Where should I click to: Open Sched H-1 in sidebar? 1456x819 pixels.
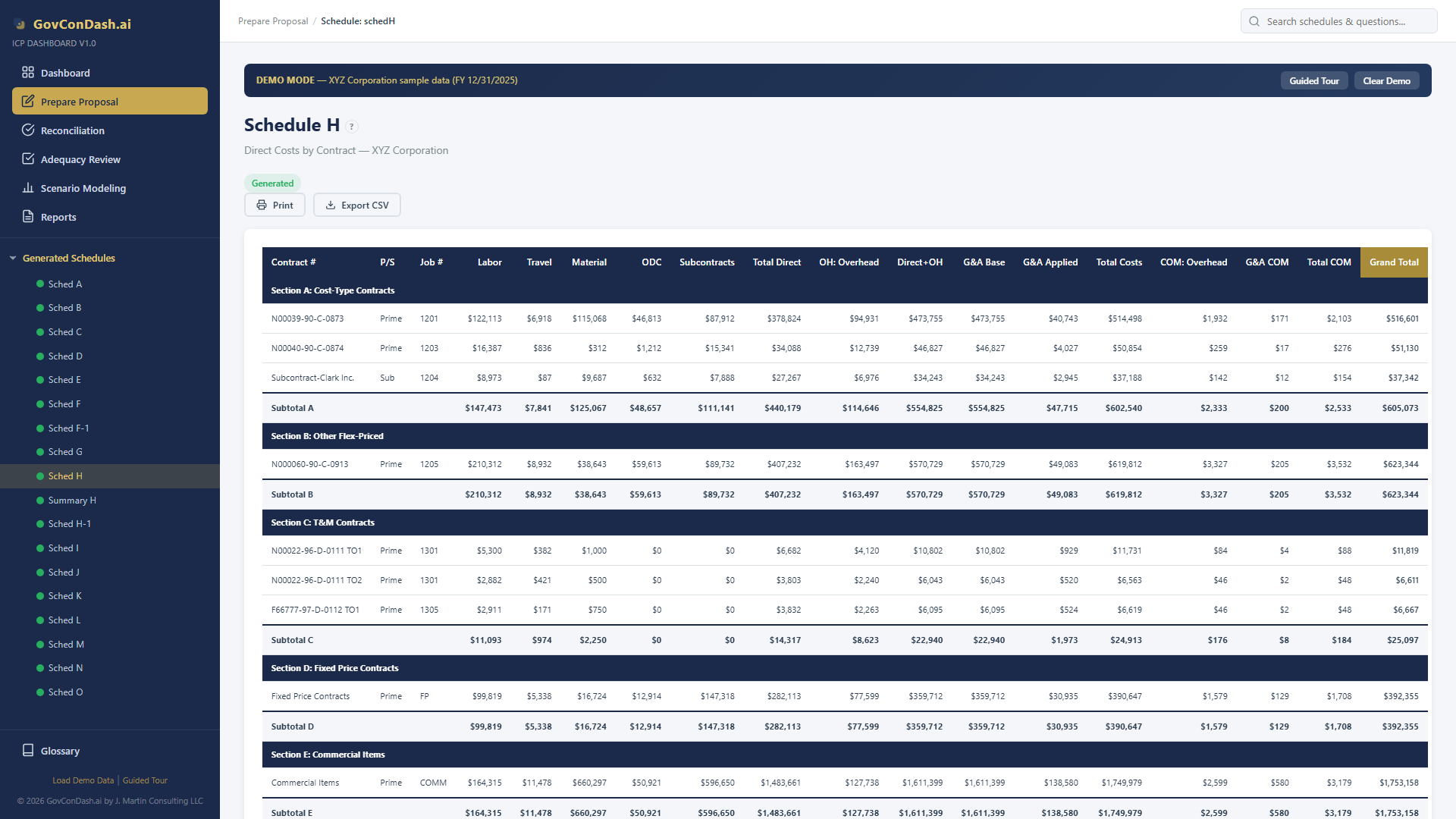69,524
